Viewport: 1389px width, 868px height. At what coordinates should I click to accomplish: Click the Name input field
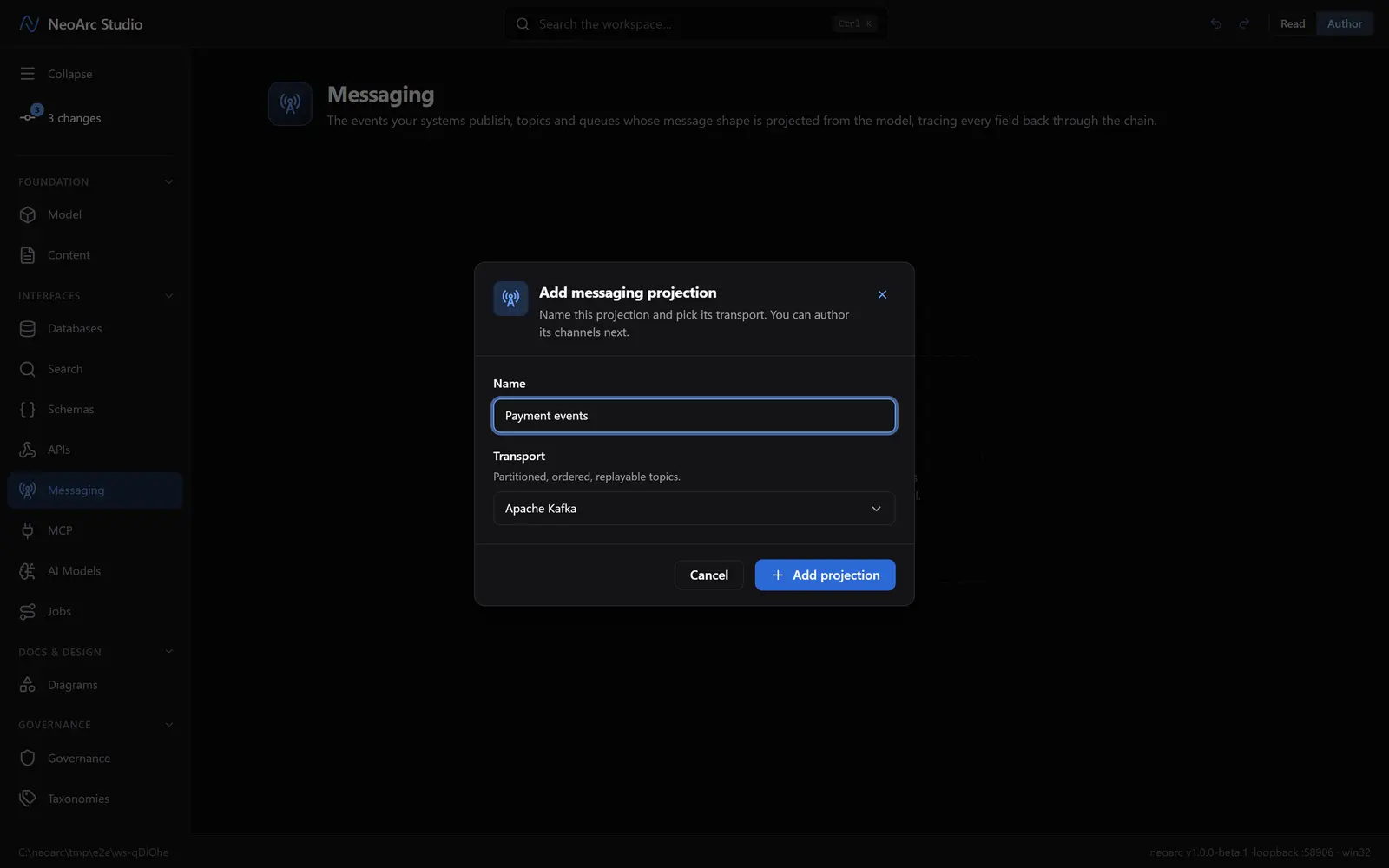click(x=694, y=416)
